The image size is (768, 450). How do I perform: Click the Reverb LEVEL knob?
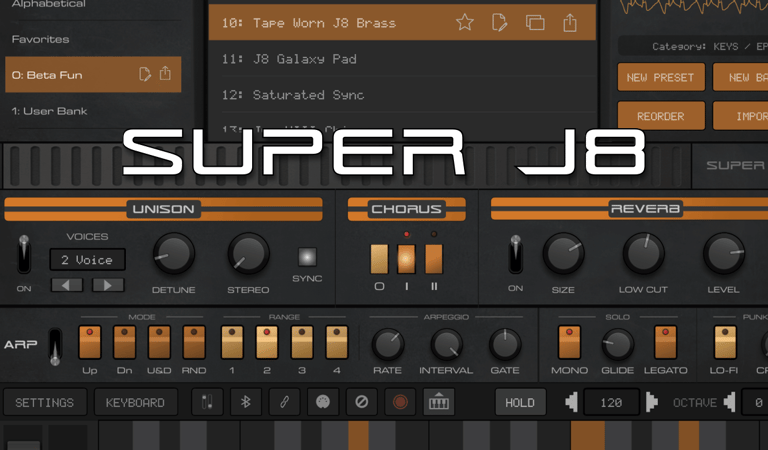coord(723,254)
